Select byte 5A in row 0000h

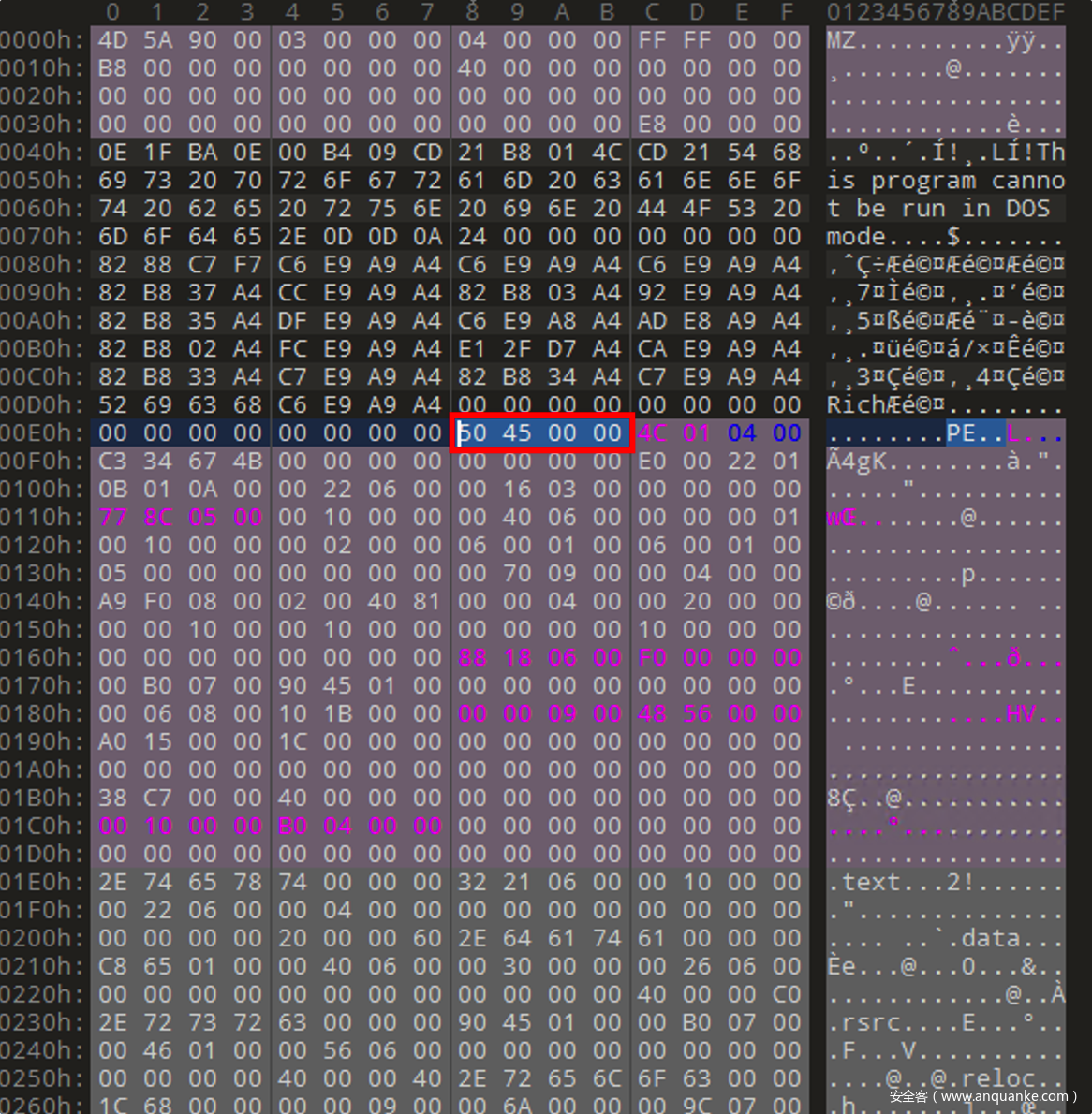coord(158,40)
